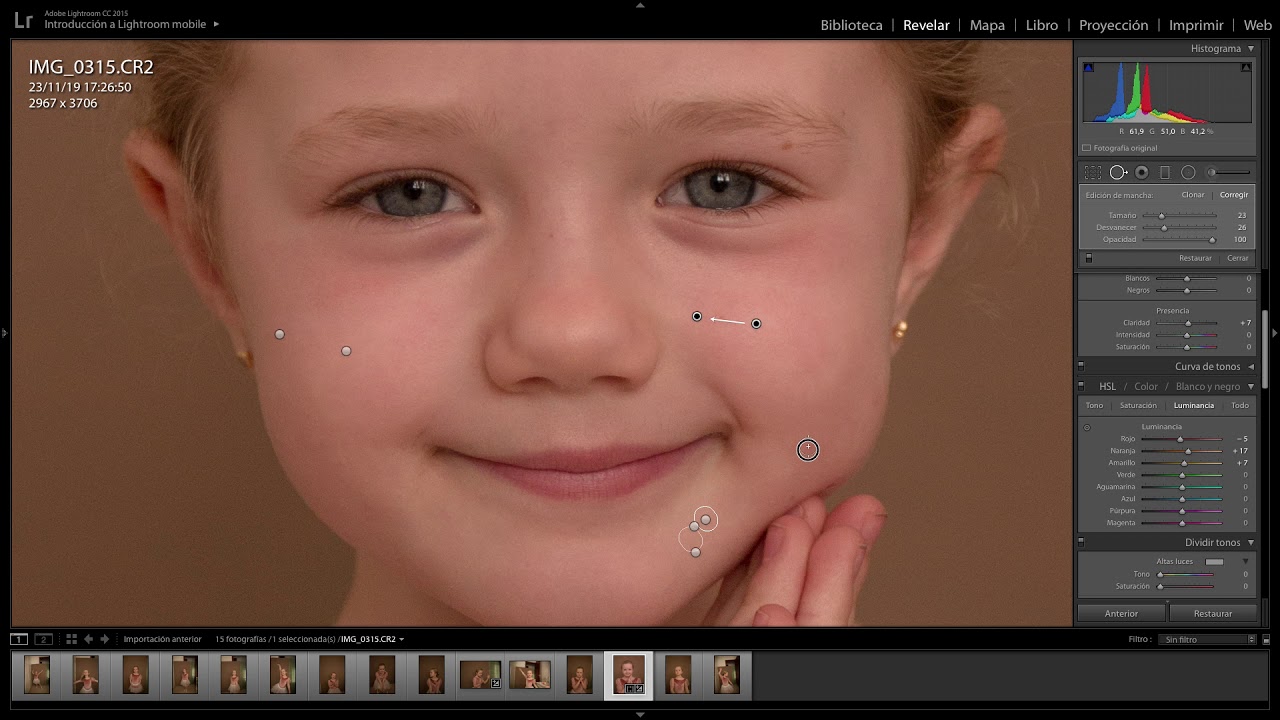Toggle the HSL panel on/off switch
1280x720 pixels.
click(x=1081, y=387)
